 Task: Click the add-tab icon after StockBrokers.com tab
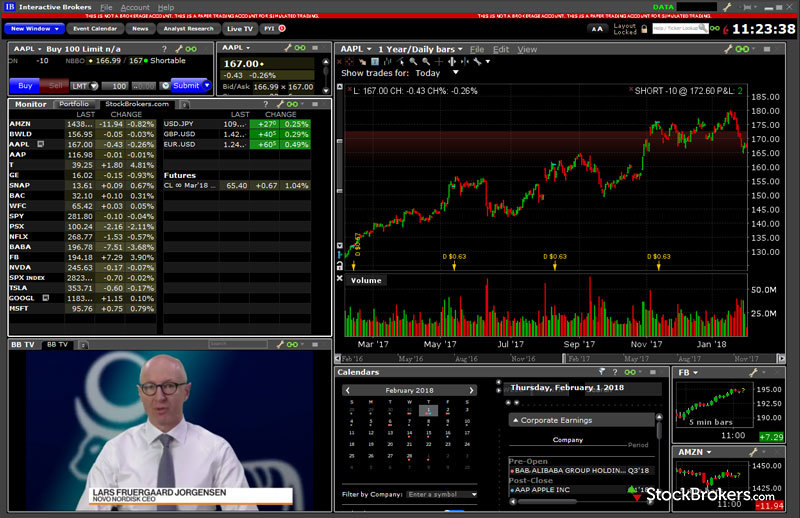tap(184, 105)
